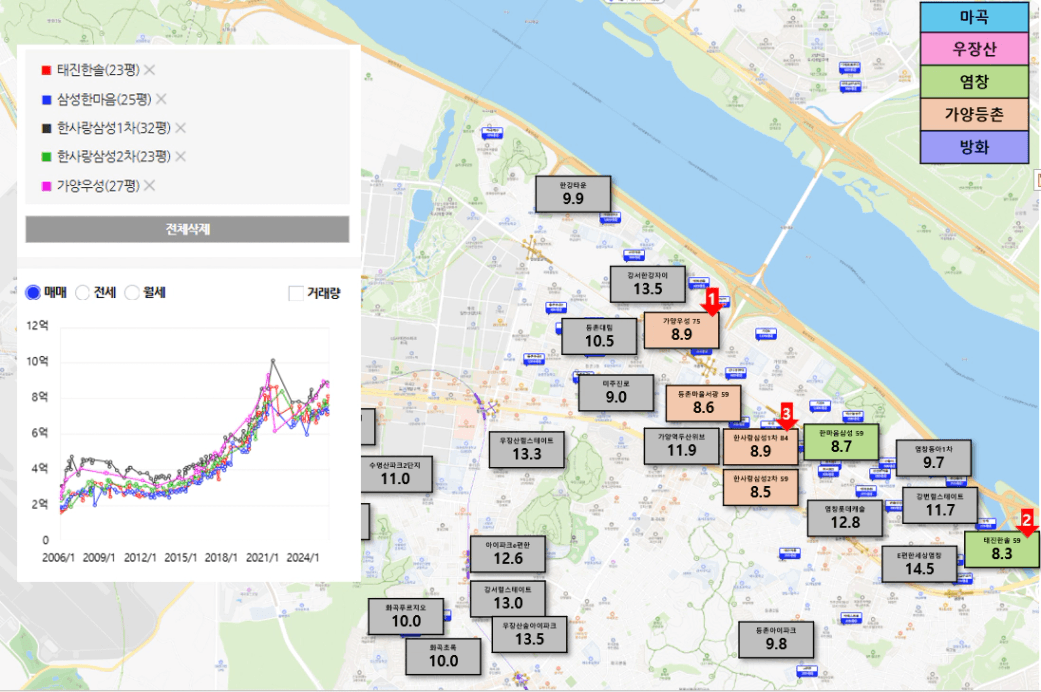Viewport: 1041px width, 692px height.
Task: Select the 마곡 region in the legend
Action: coord(973,18)
